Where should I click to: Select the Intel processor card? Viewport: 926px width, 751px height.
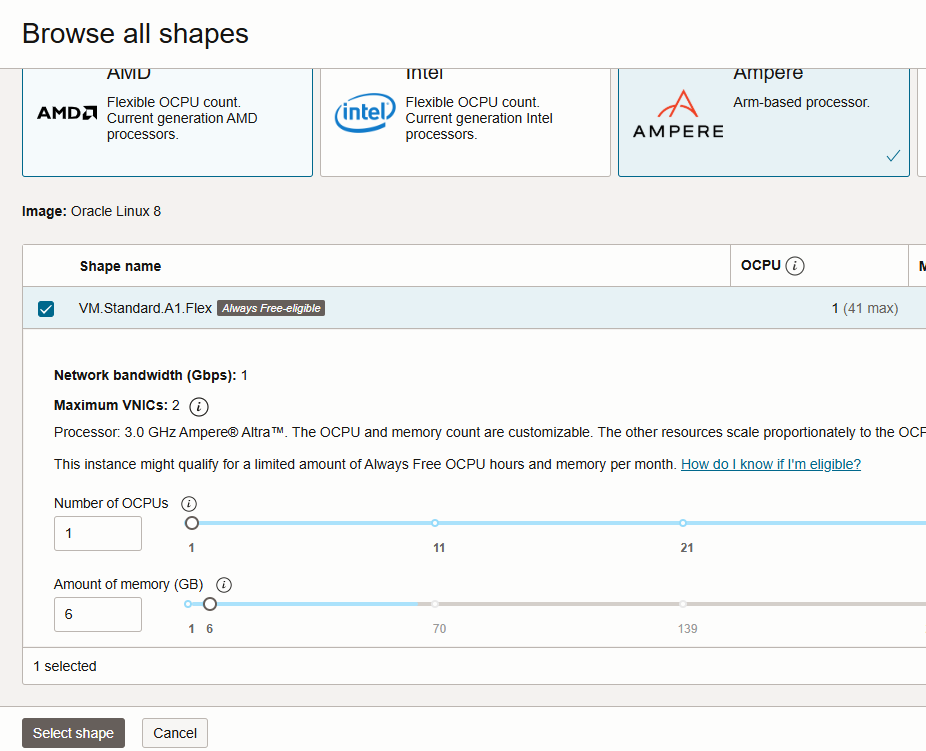click(x=465, y=120)
